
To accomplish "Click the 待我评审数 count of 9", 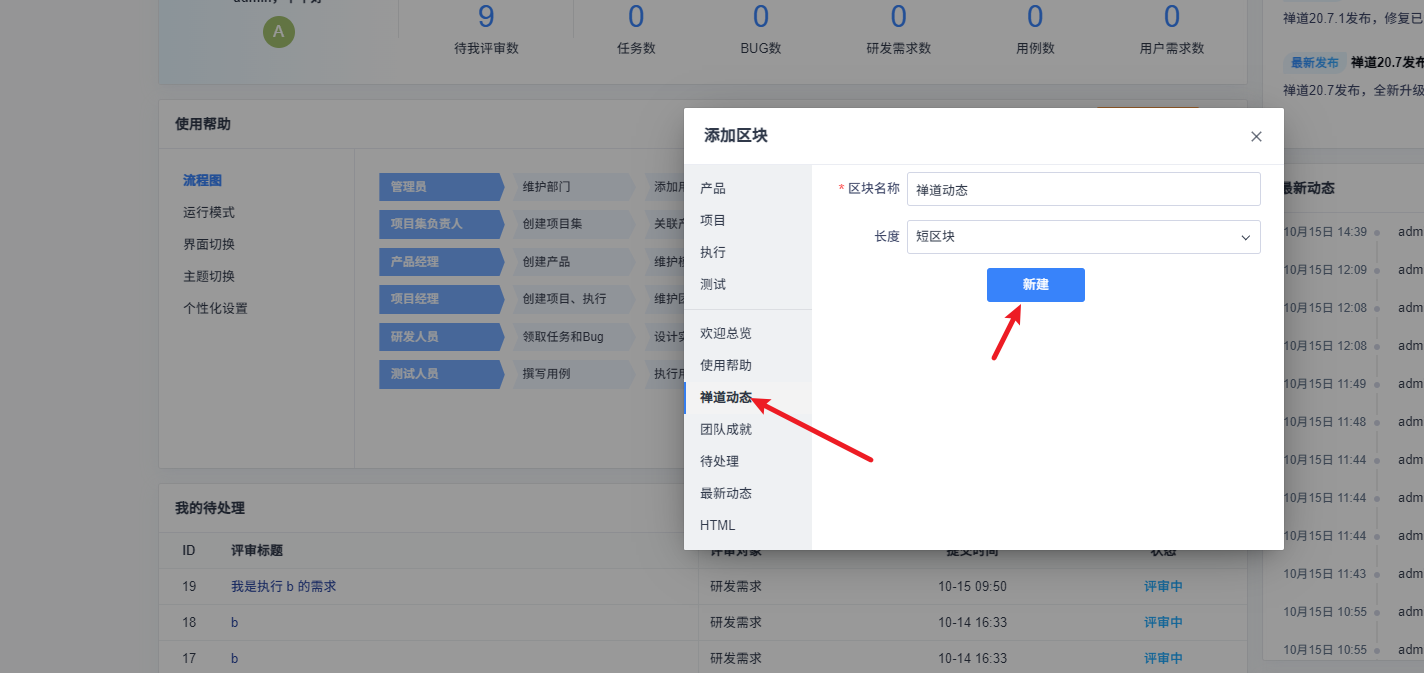I will [486, 17].
